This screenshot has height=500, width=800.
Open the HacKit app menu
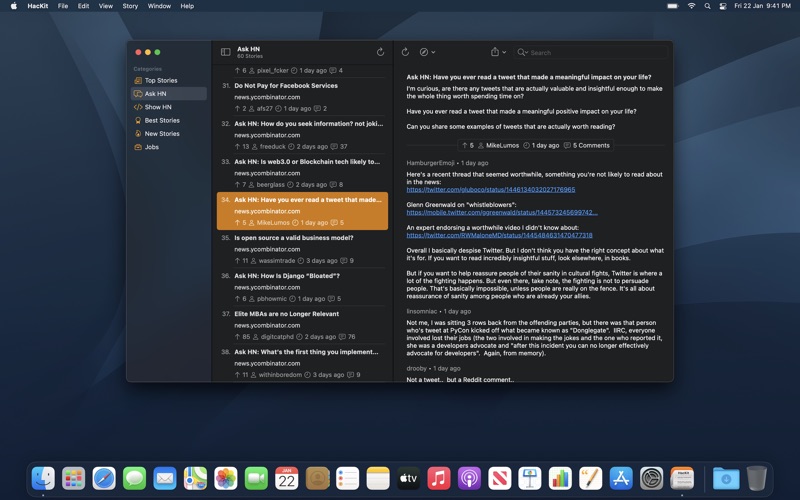pos(38,6)
